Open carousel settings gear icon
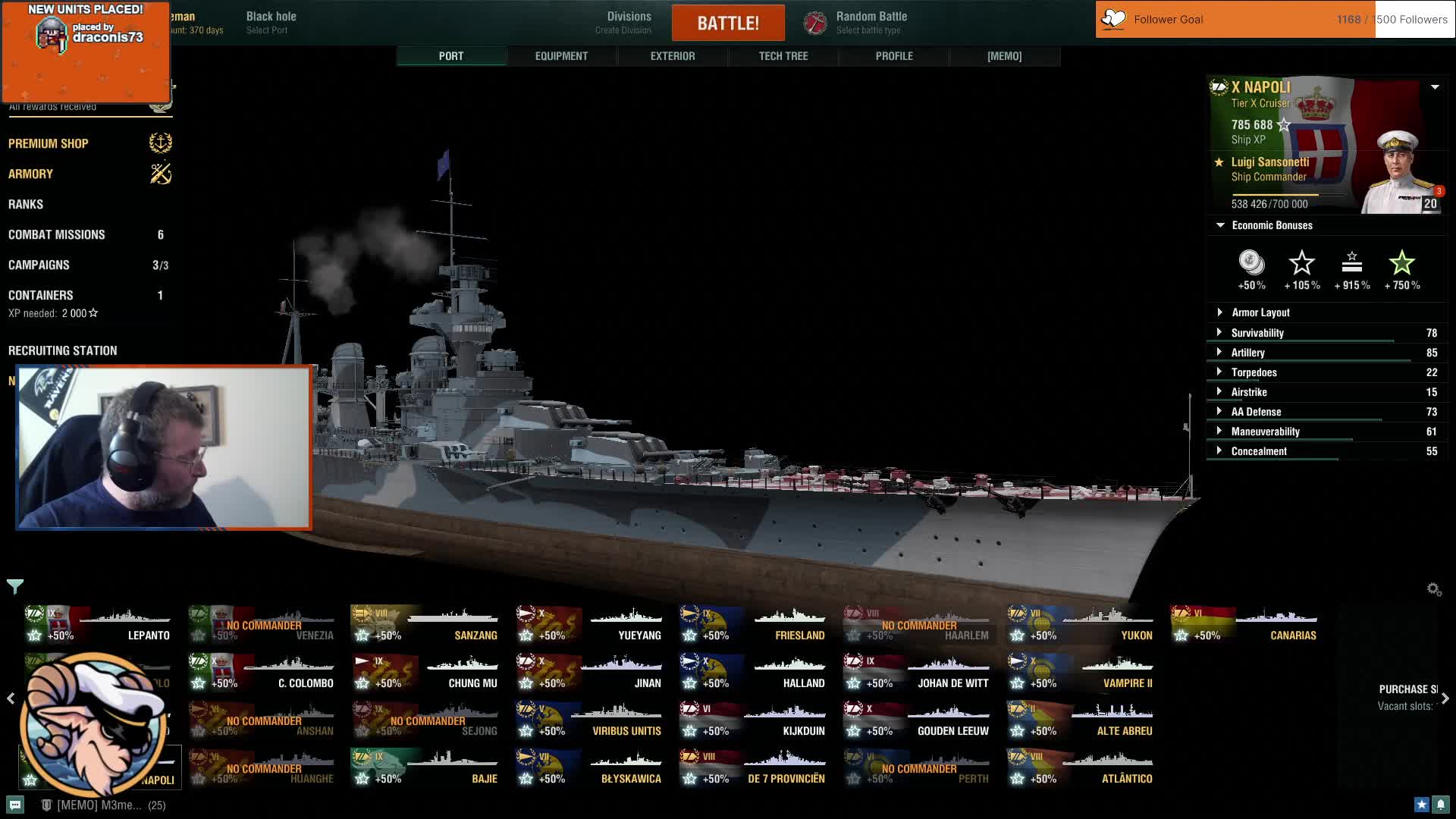Image resolution: width=1456 pixels, height=819 pixels. [1434, 589]
